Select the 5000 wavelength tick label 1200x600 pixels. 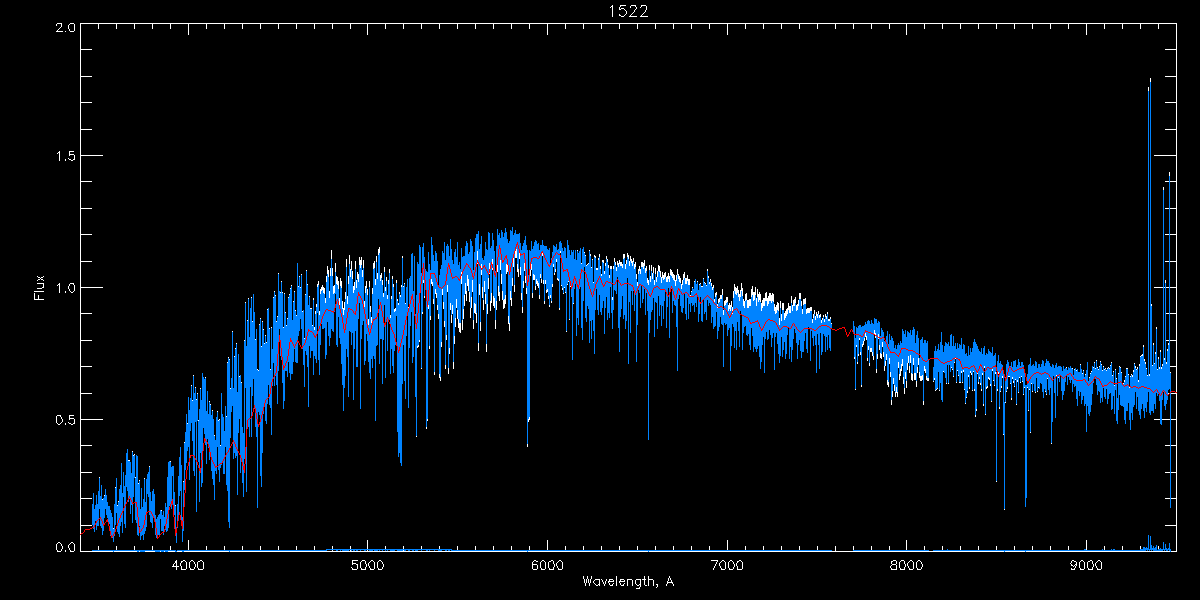coord(368,564)
